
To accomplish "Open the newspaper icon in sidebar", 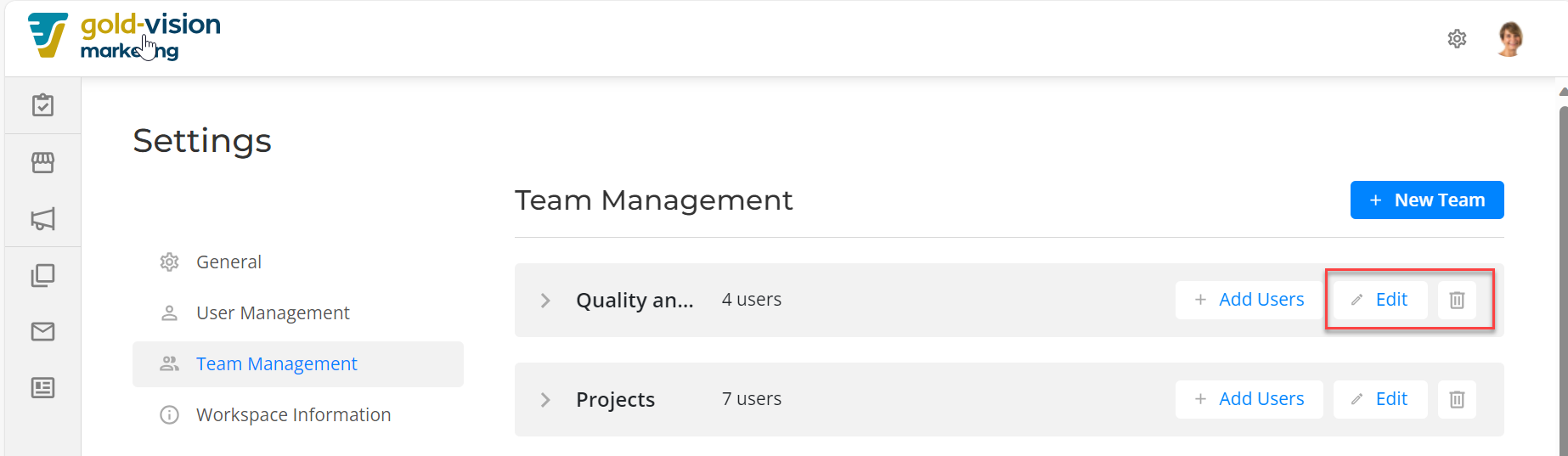I will (42, 388).
